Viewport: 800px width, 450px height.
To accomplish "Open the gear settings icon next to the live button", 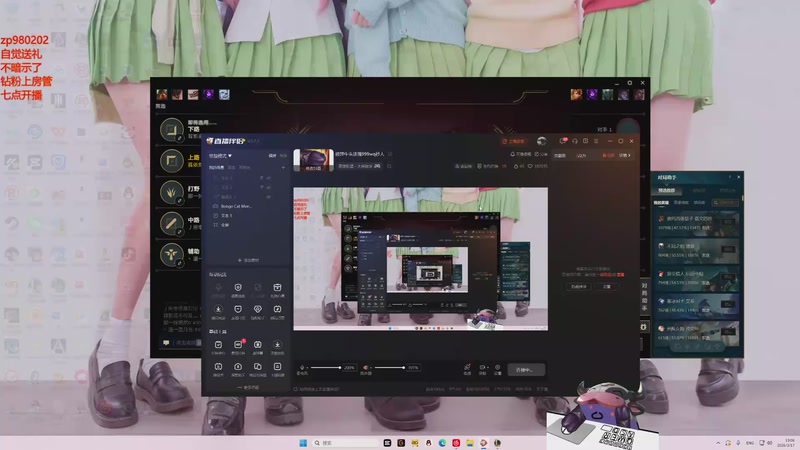I will pyautogui.click(x=497, y=367).
